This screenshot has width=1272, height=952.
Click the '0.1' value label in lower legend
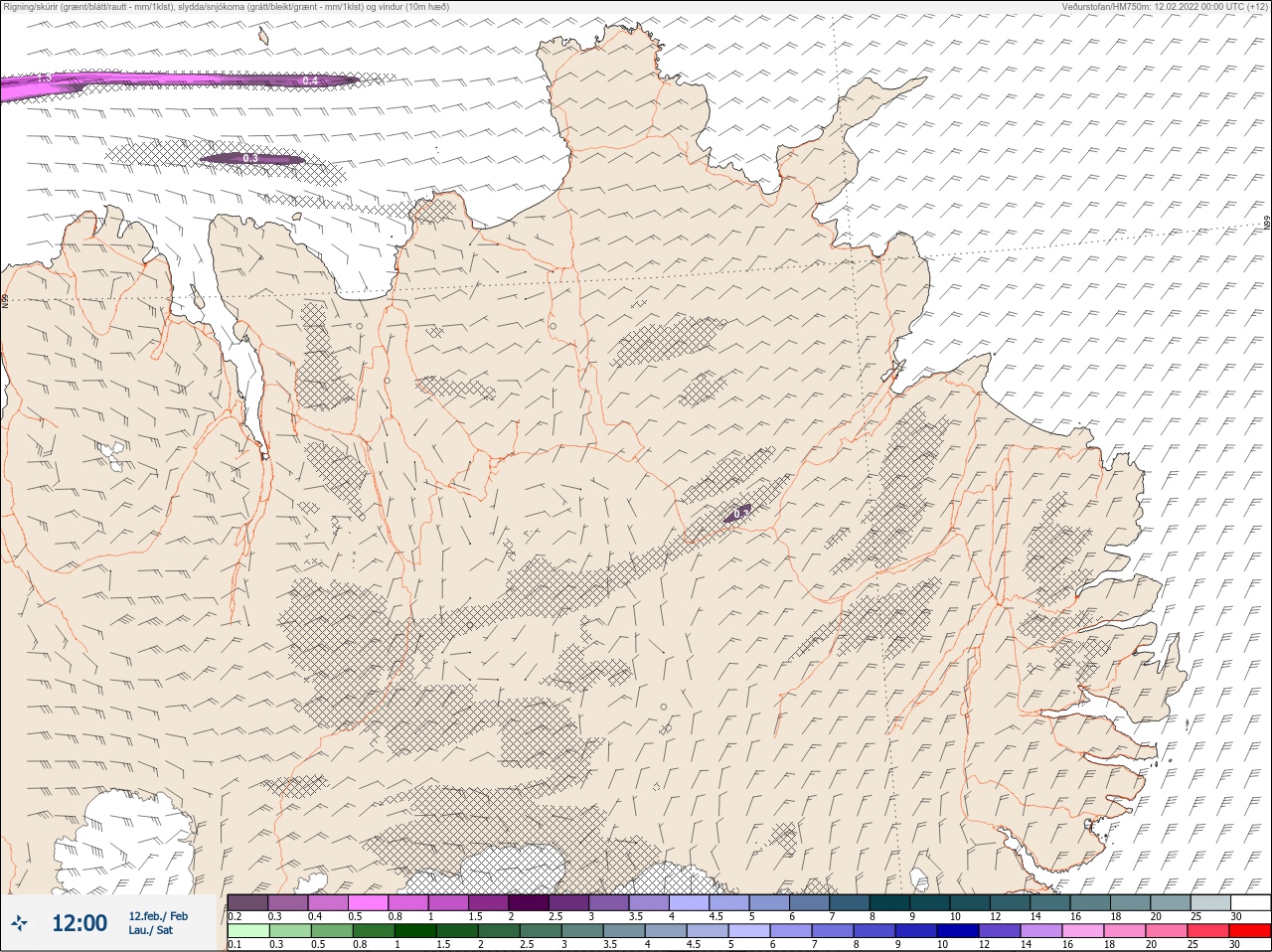point(235,944)
